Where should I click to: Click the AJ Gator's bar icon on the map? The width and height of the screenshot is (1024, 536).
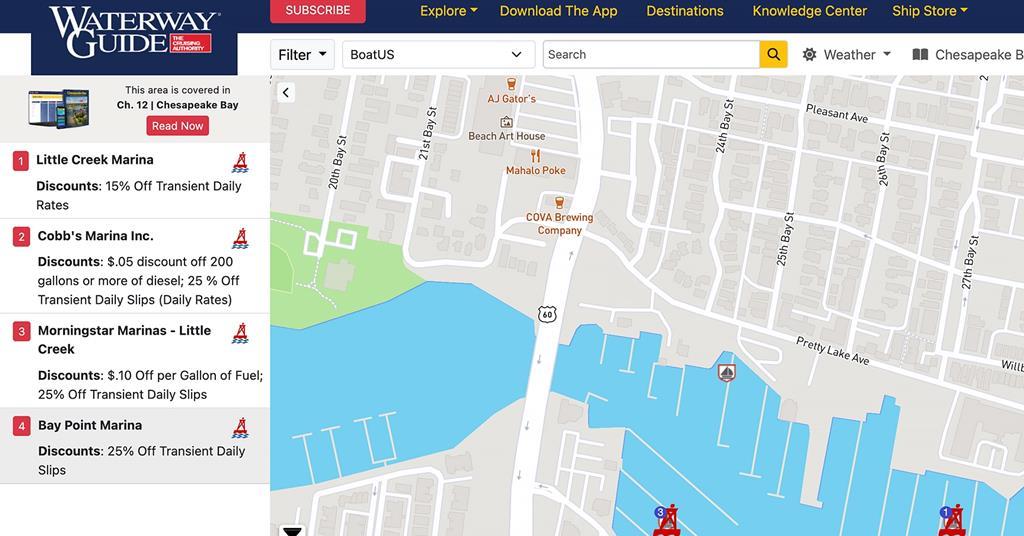point(511,84)
